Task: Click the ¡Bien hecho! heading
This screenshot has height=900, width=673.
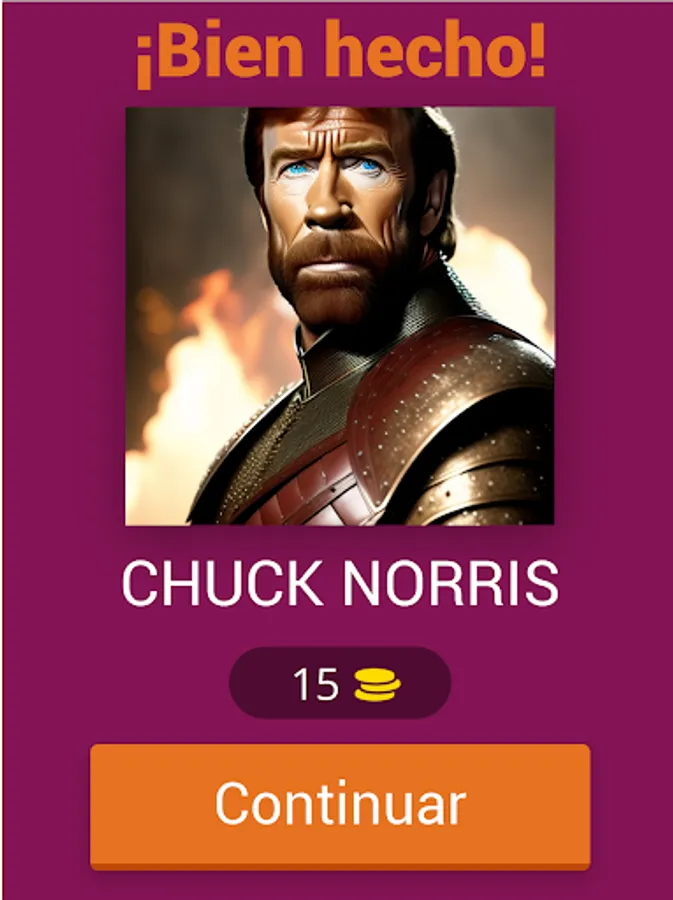Action: pyautogui.click(x=340, y=50)
